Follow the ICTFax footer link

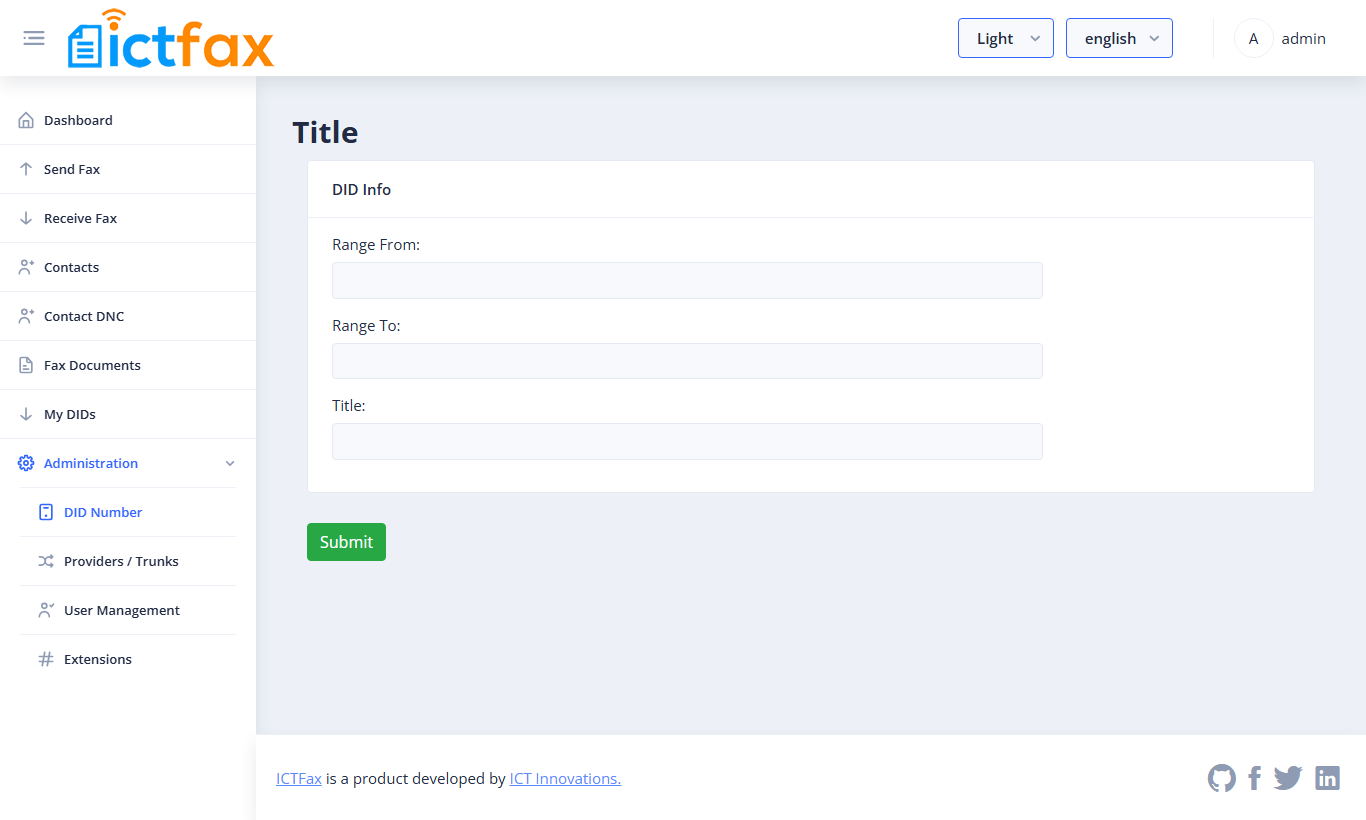pos(299,778)
